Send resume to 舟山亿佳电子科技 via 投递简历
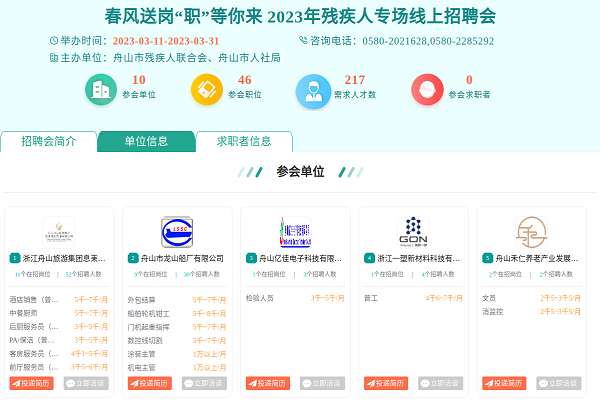 [x=268, y=383]
